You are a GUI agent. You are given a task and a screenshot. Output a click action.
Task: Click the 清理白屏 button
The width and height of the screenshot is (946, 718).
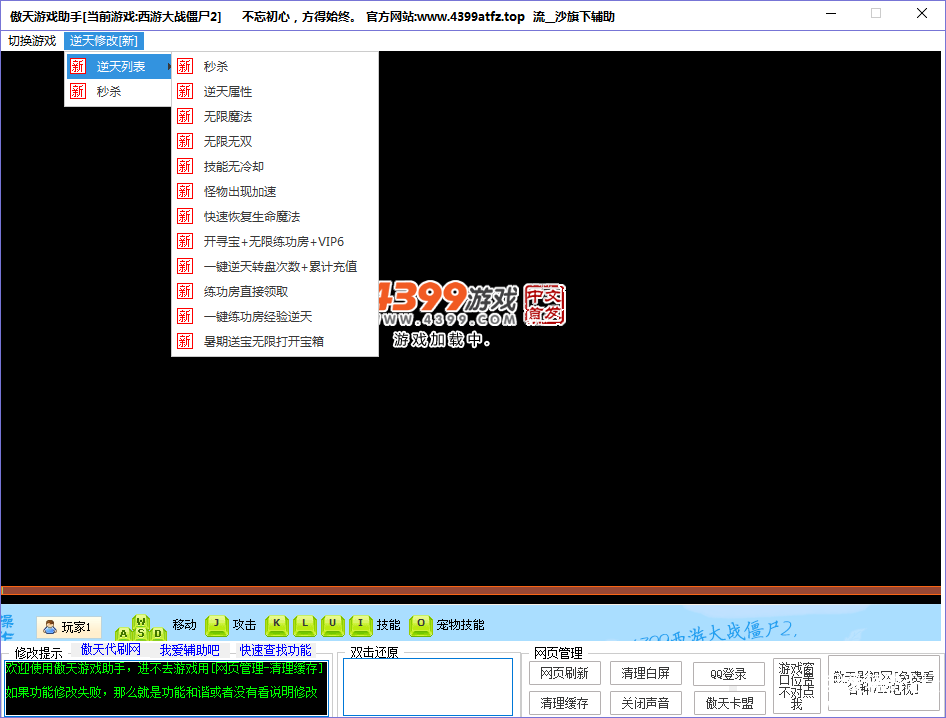(646, 673)
